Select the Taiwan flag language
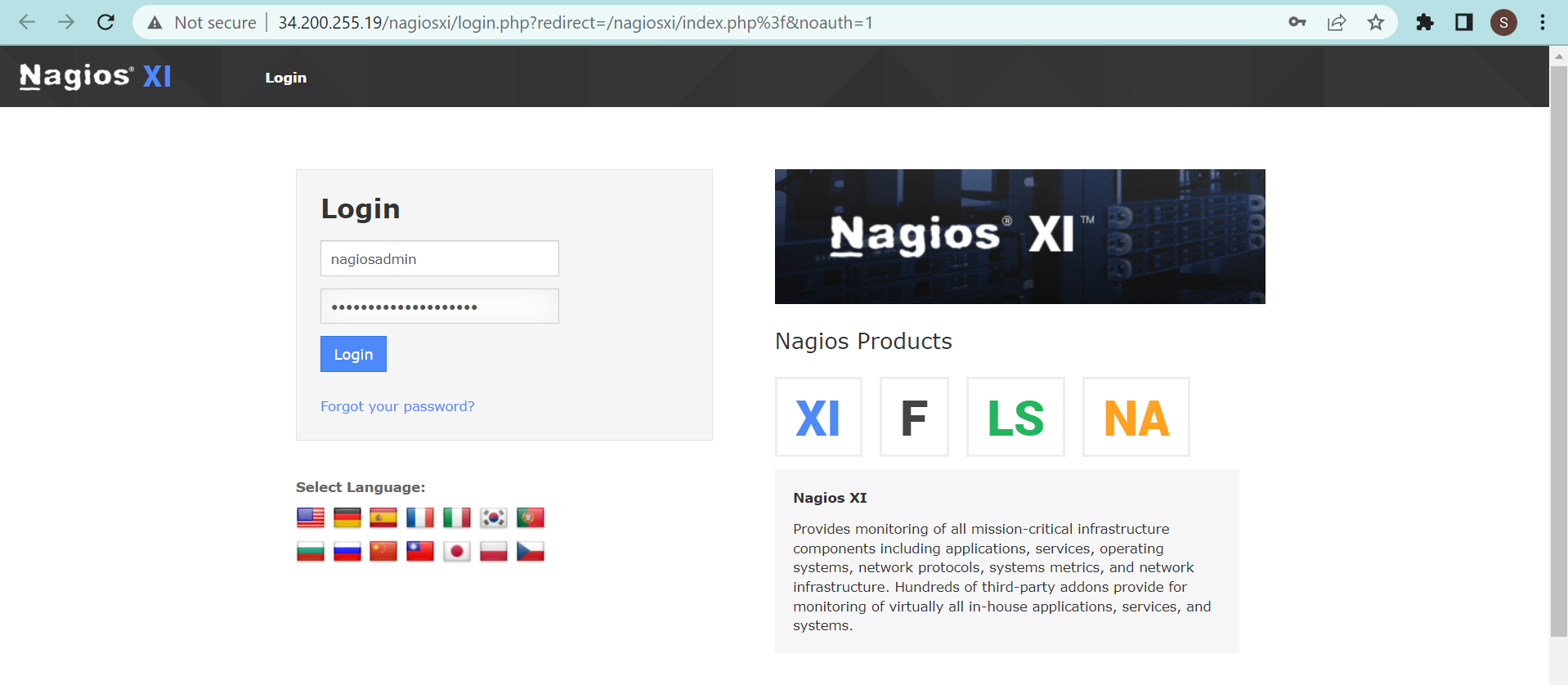 [x=420, y=552]
